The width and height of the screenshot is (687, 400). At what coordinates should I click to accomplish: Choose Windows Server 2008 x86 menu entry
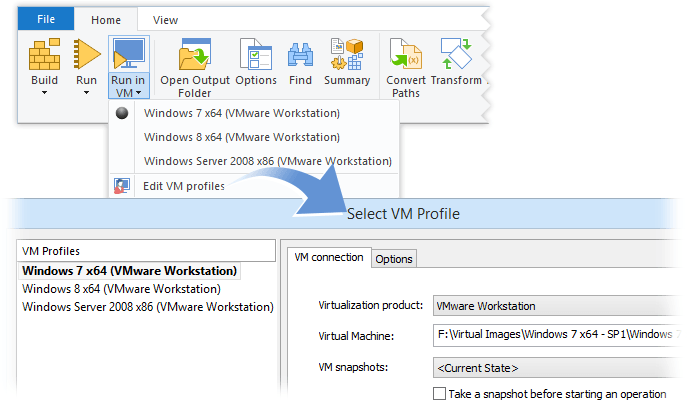click(268, 161)
